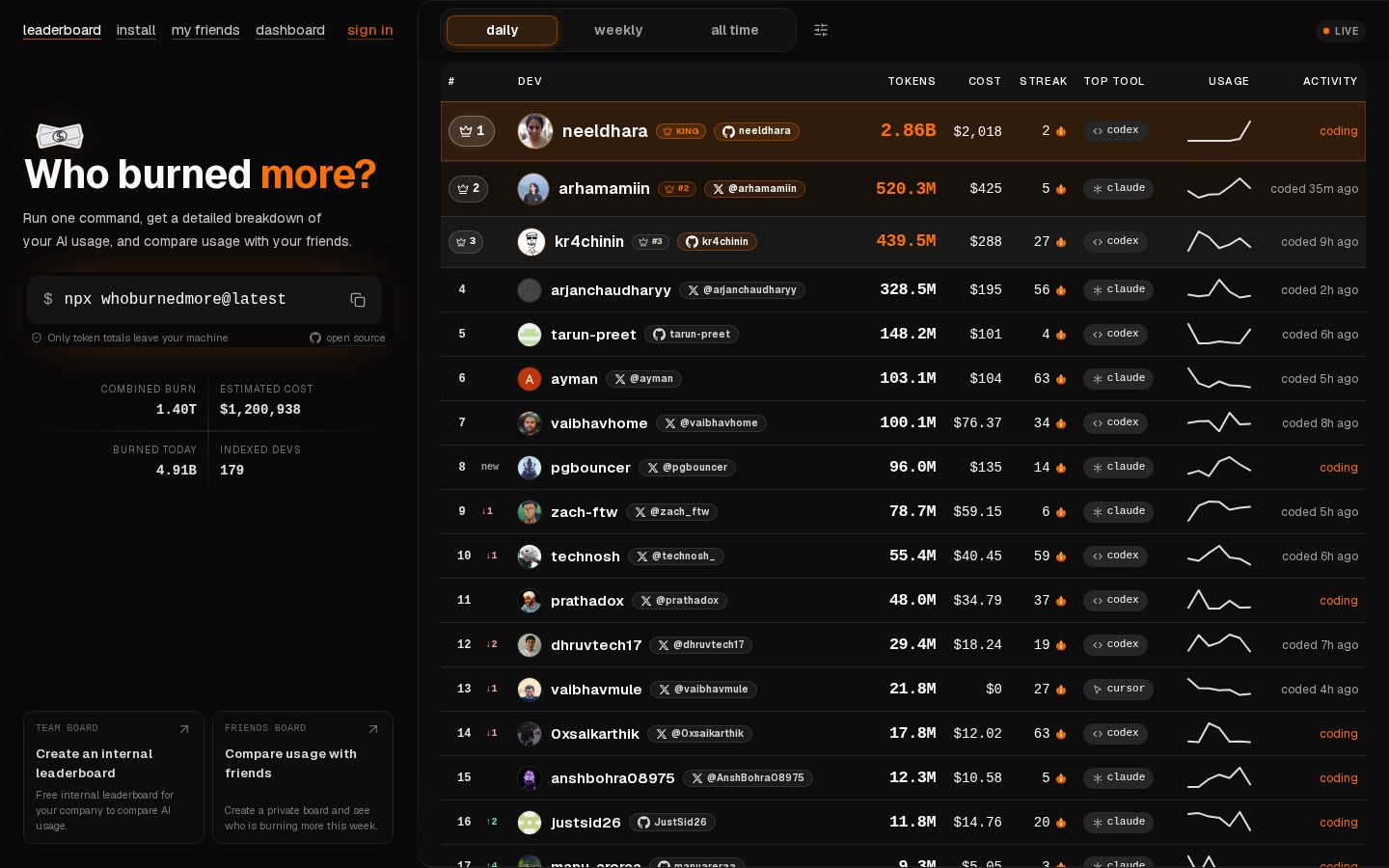Click the 179 indexed devs value
The height and width of the screenshot is (868, 1389).
231,471
